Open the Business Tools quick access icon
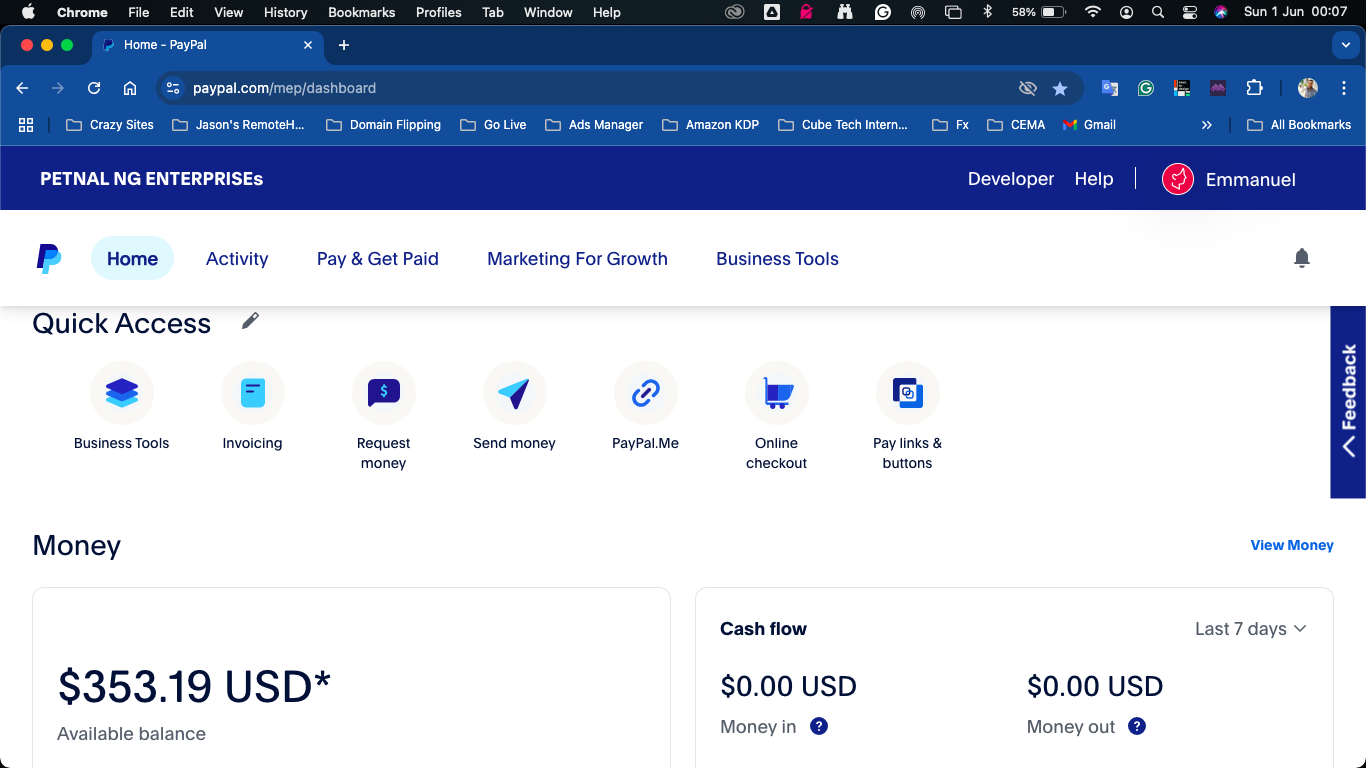Image resolution: width=1366 pixels, height=768 pixels. [122, 393]
